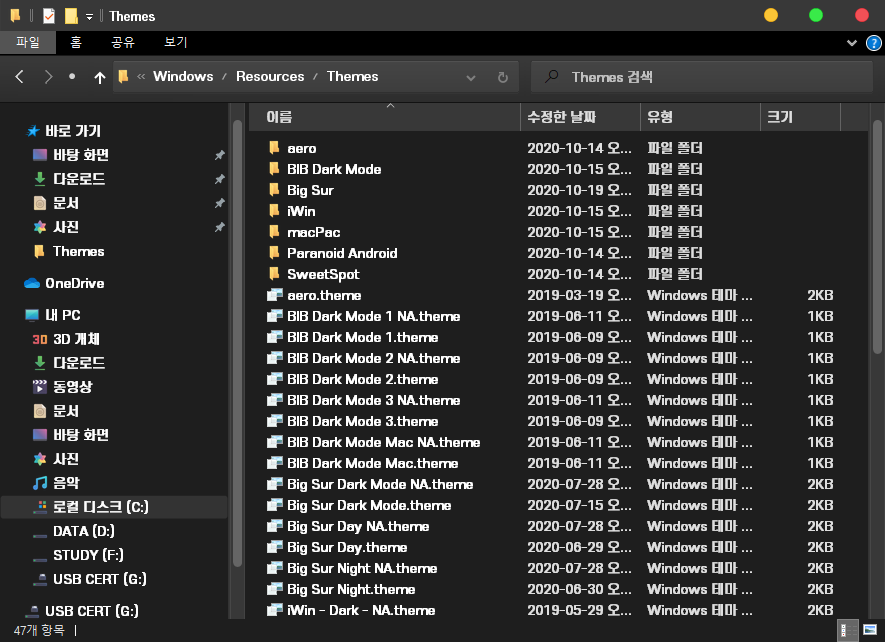Screen dimensions: 885x642
Task: Open pinned 문서 under 바로 가기
Action: click(x=56, y=203)
